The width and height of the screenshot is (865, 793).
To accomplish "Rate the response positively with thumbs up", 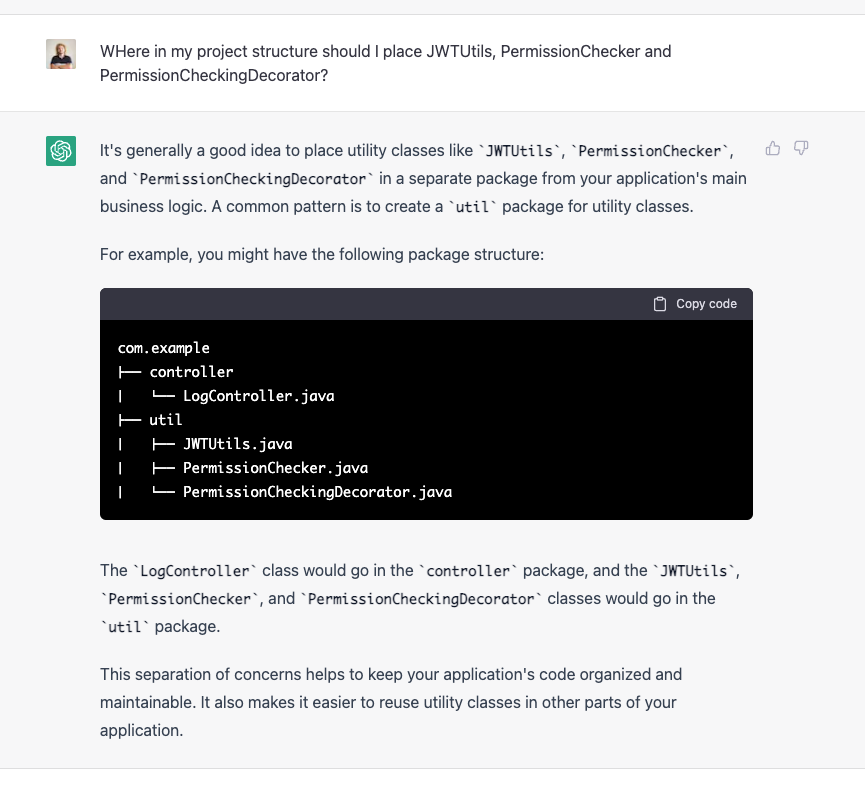I will click(x=772, y=148).
